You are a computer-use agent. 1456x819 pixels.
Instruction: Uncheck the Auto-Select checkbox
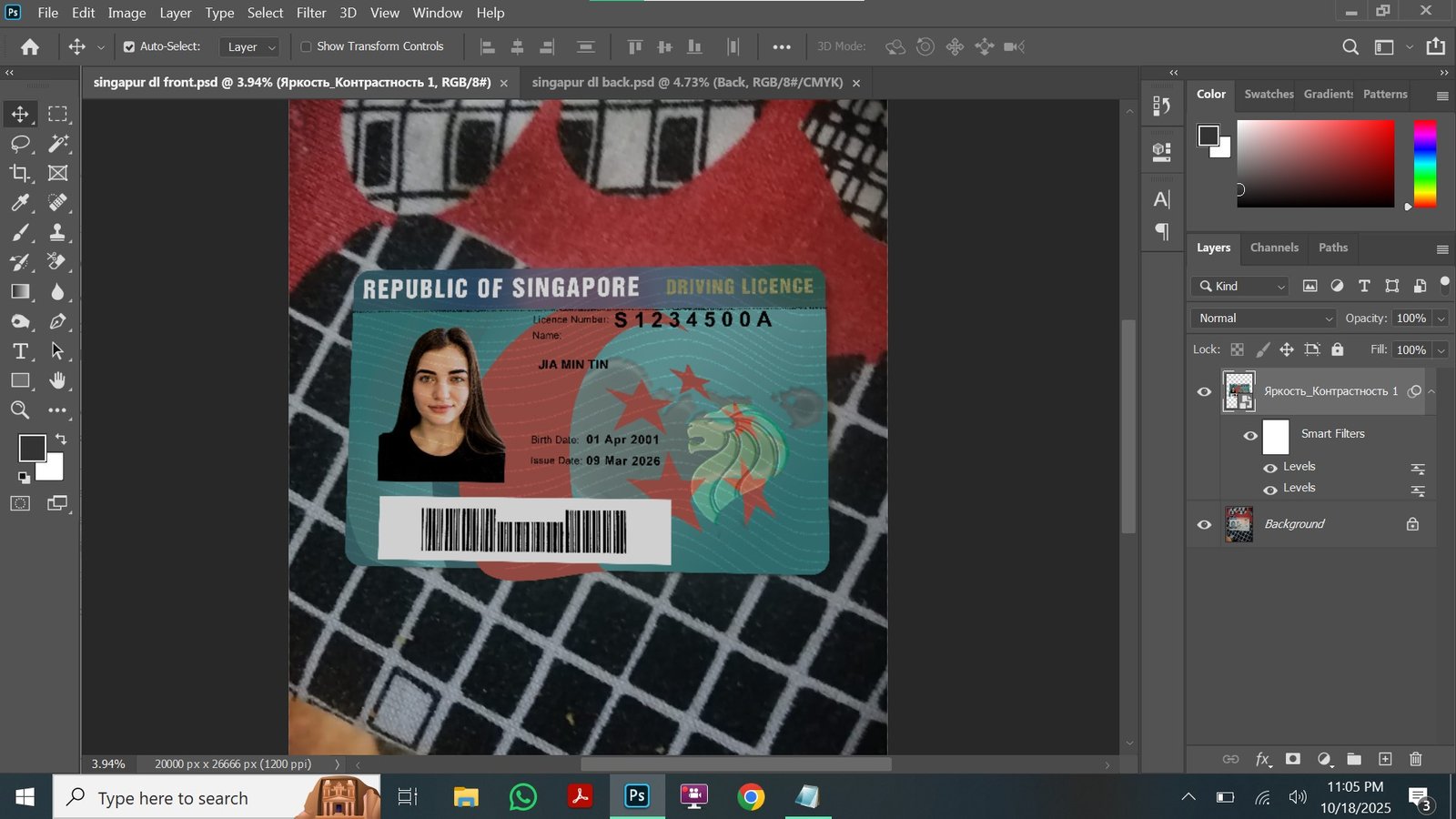129,46
